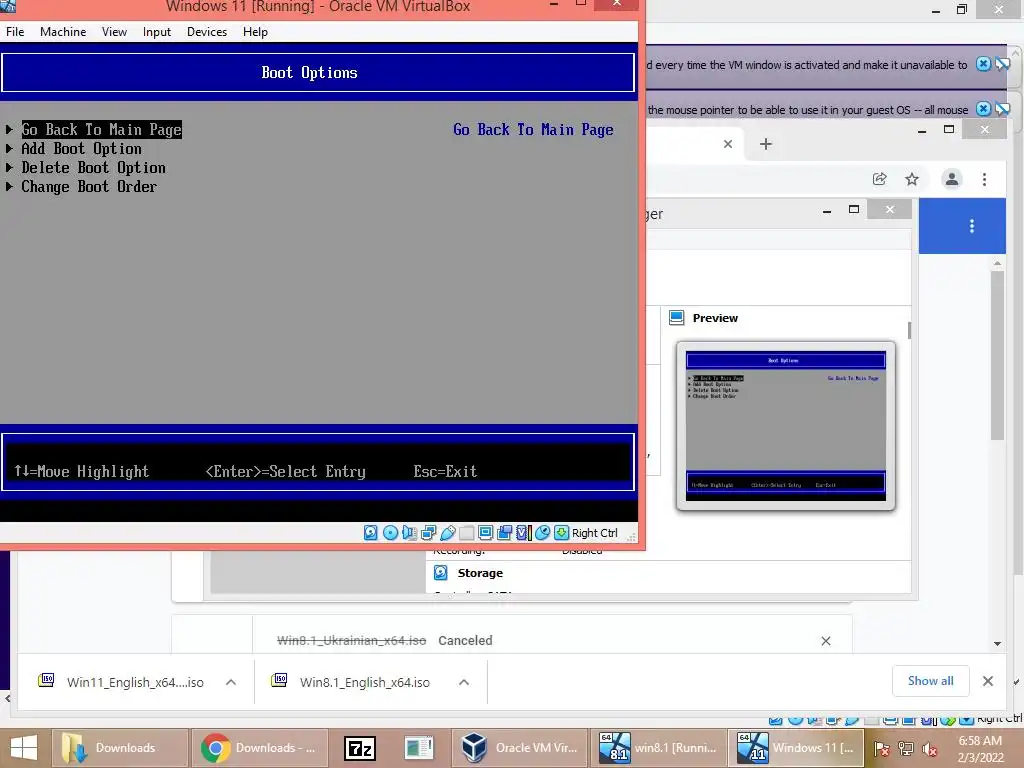Image resolution: width=1024 pixels, height=768 pixels.
Task: Switch to win8.1 Running VM taskbar item
Action: [x=658, y=748]
